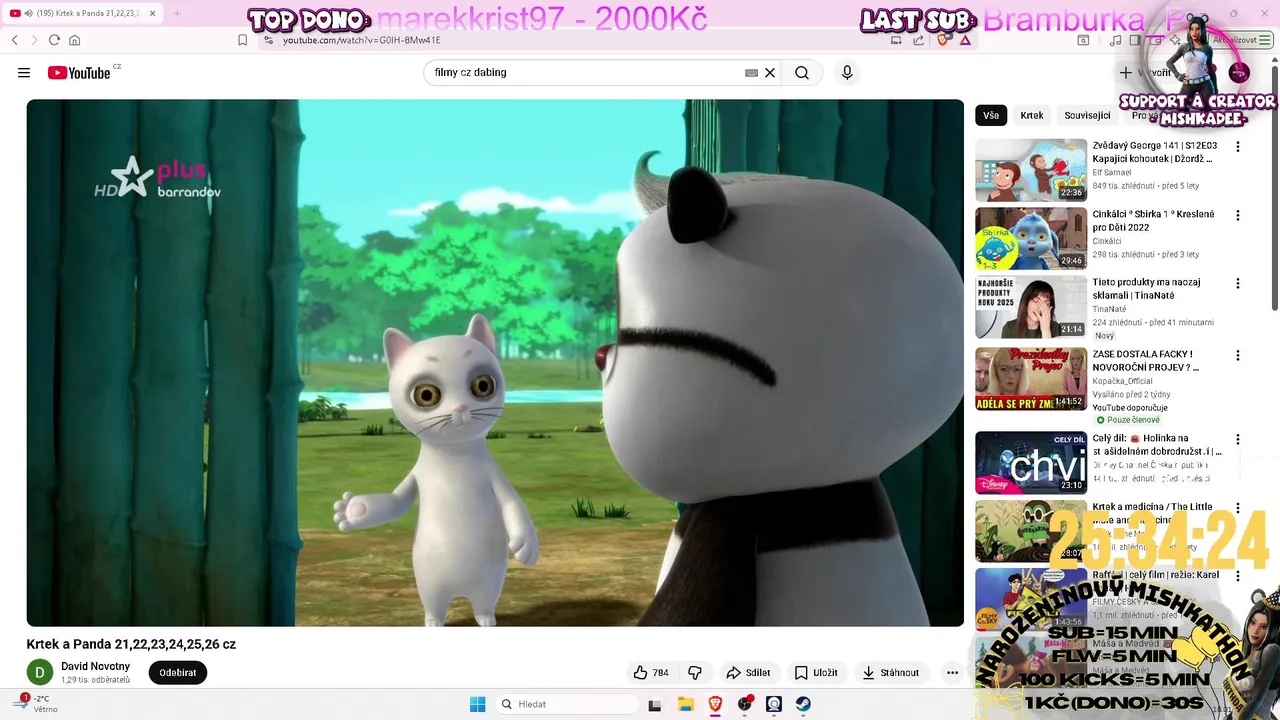Focus the YouTube search input field
1280x720 pixels.
pos(585,73)
